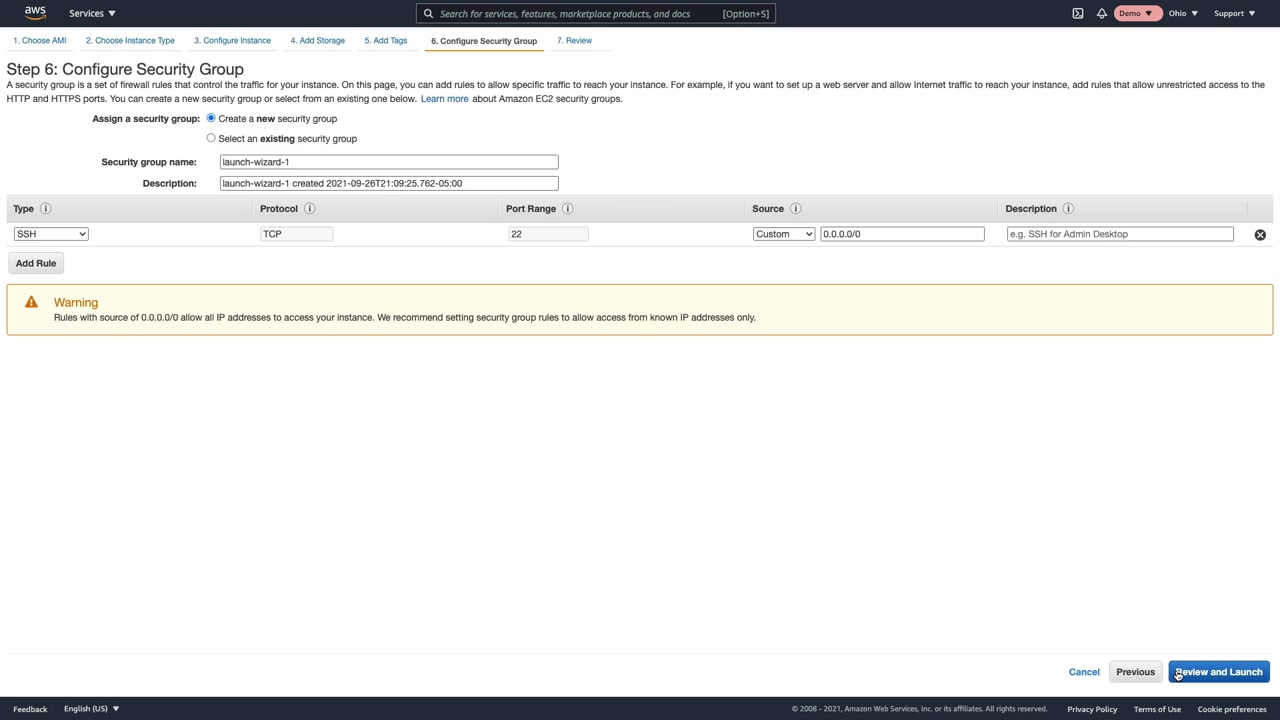Select an existing security group option
Screen dimensions: 1280x720
pos(211,138)
